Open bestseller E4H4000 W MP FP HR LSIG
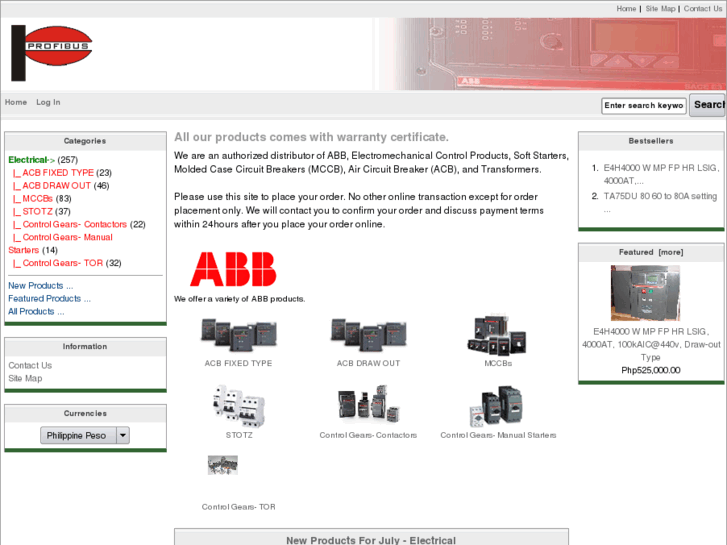727x545 pixels. [x=661, y=174]
